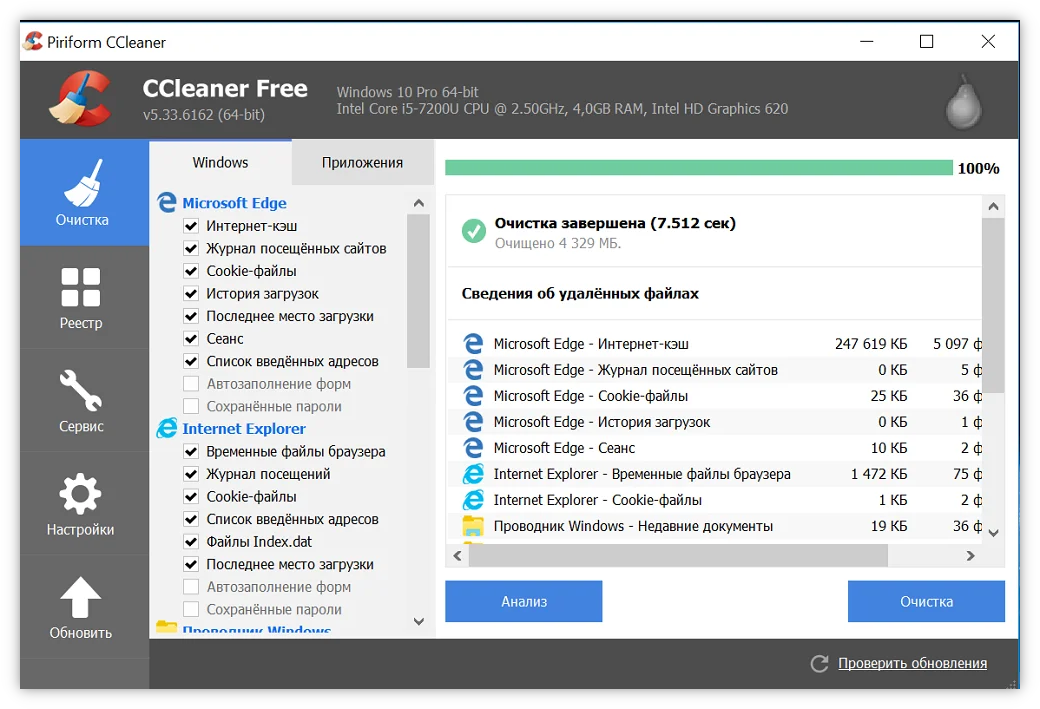Click down arrow of cleaner list scrollbar

(419, 621)
